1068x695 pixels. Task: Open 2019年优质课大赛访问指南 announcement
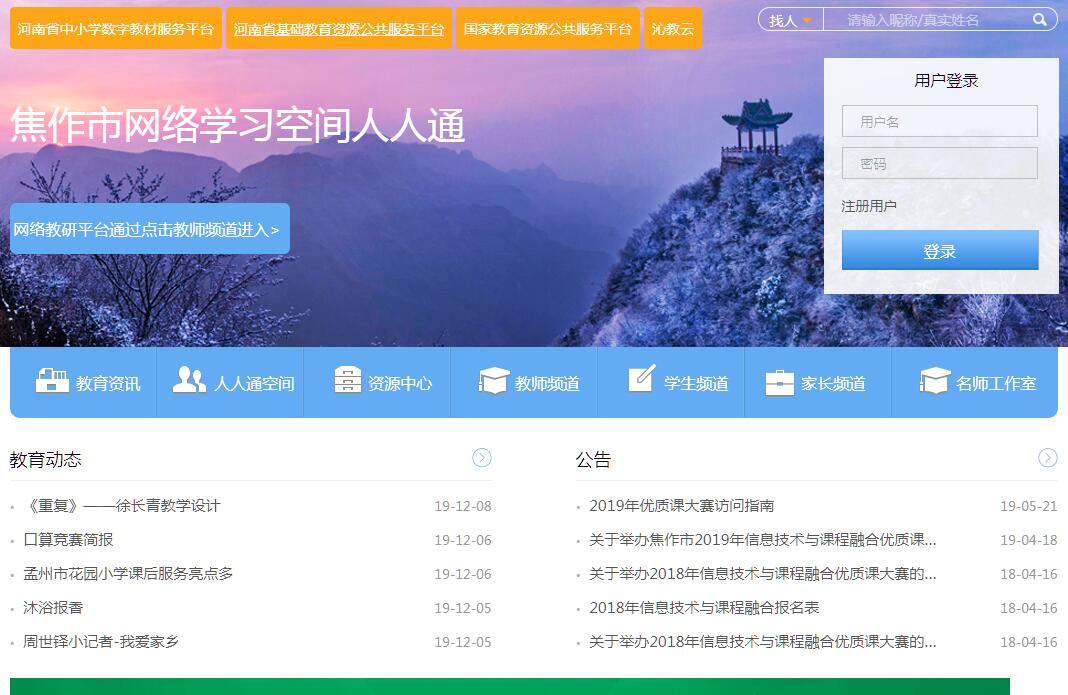pyautogui.click(x=681, y=506)
